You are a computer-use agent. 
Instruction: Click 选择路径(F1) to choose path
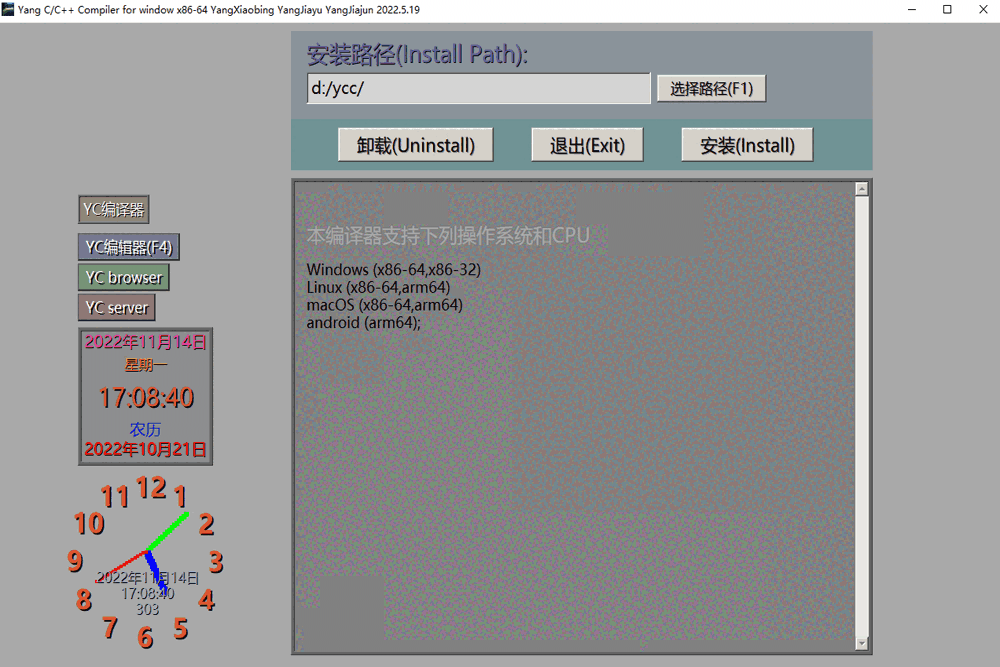coord(712,89)
